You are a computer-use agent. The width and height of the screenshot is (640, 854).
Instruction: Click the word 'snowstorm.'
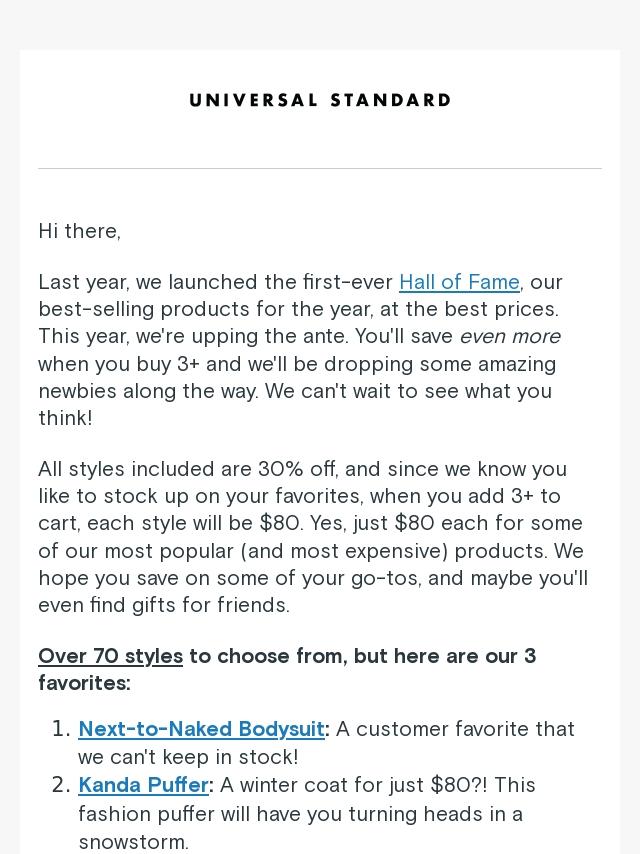(x=133, y=842)
